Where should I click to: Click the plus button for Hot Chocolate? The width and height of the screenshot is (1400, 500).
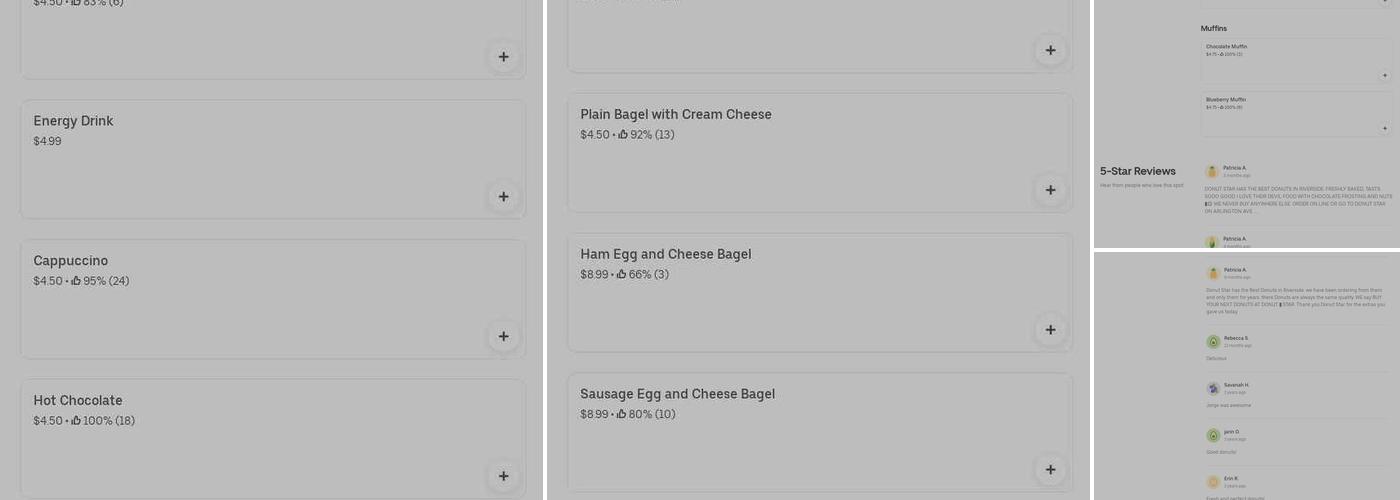click(503, 477)
